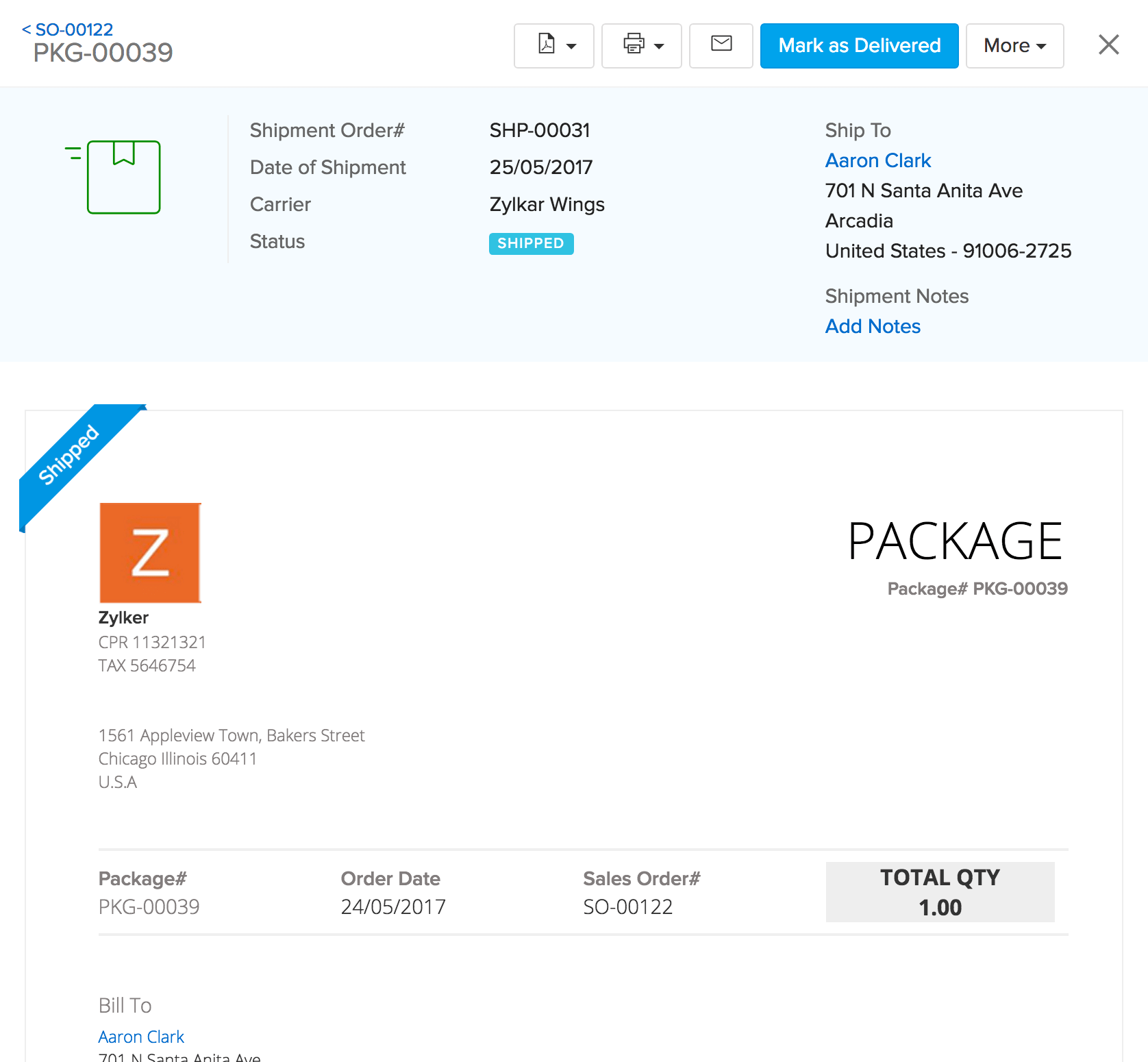The image size is (1148, 1062).
Task: Open the print options dropdown arrow
Action: tap(658, 46)
